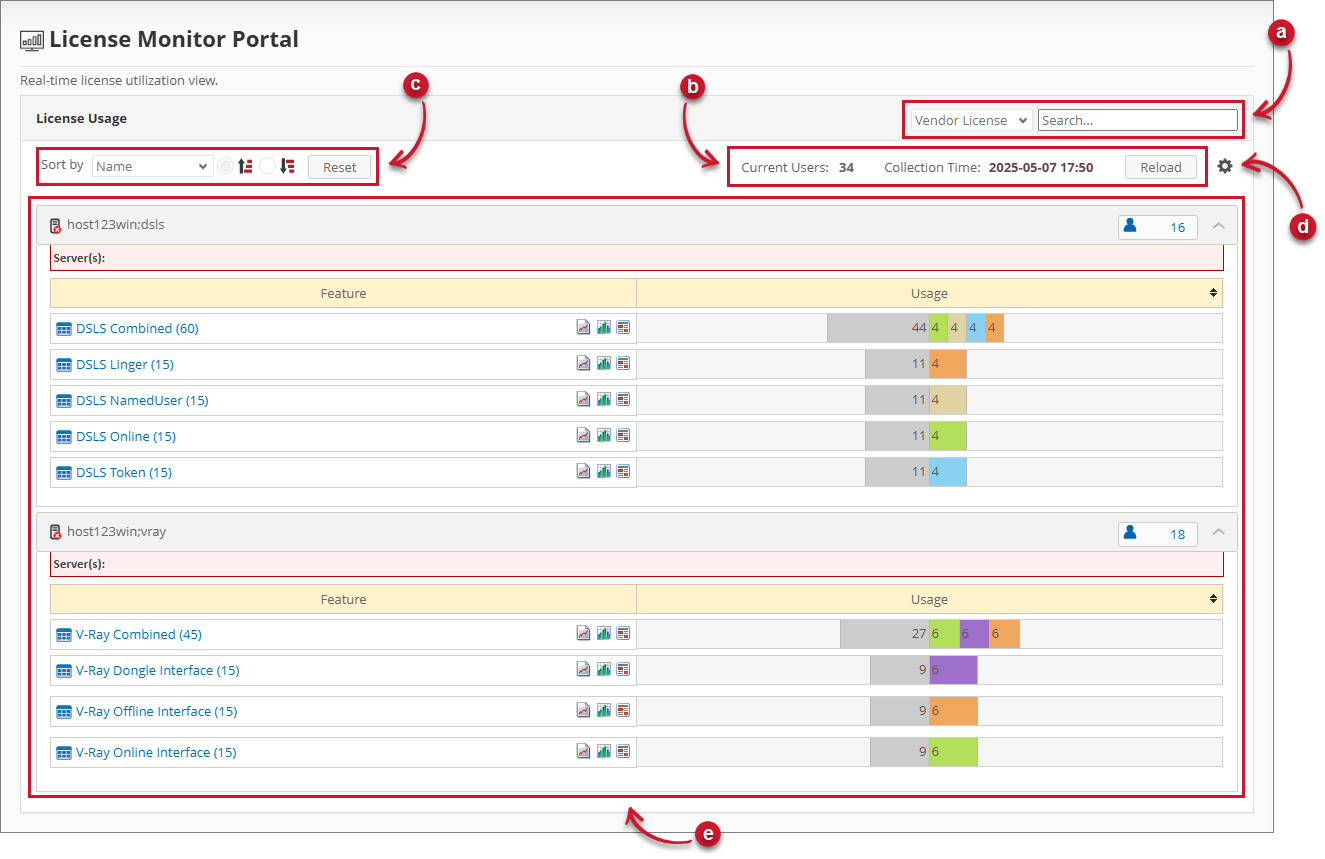Viewport: 1325px width, 859px height.
Task: Select the ascending sort radio button
Action: 225,165
